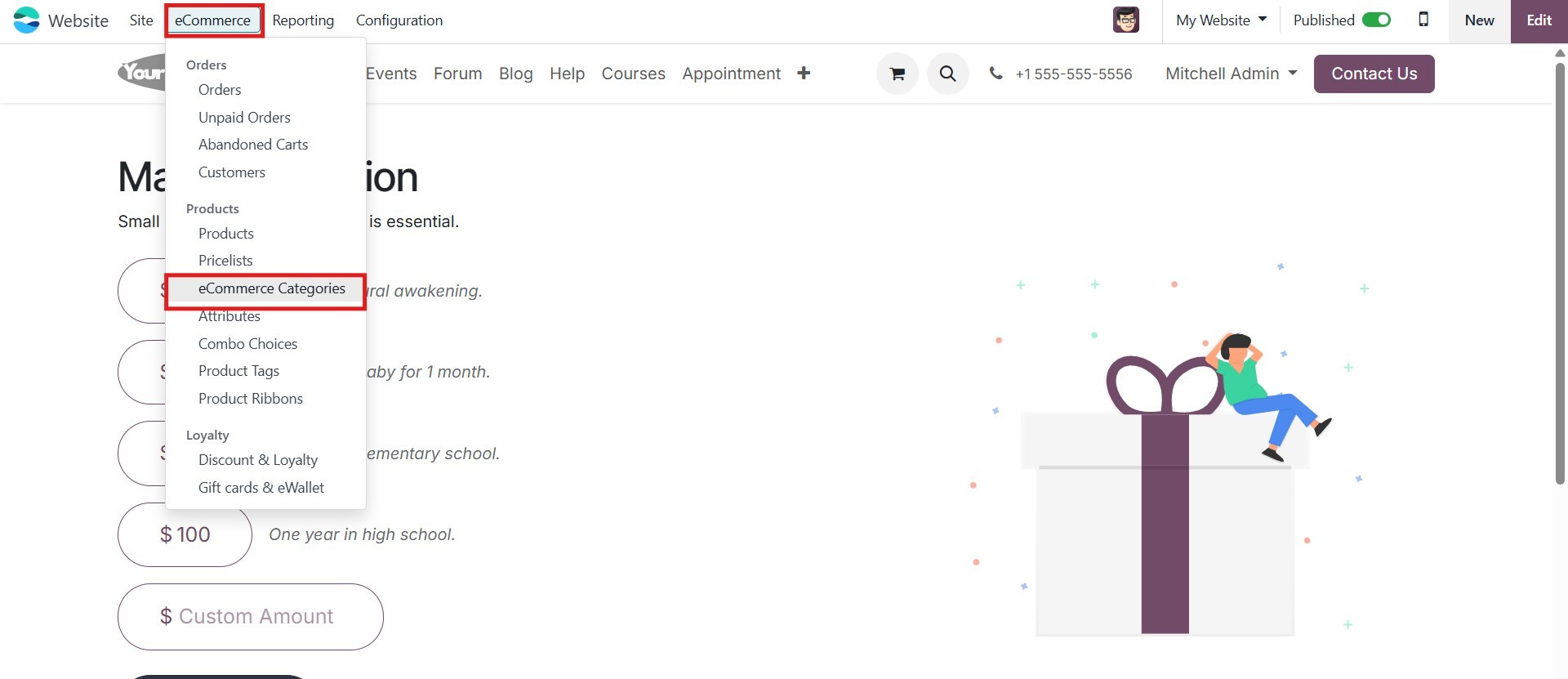The image size is (1568, 679).
Task: Select eCommerce Categories menu entry
Action: [x=271, y=288]
